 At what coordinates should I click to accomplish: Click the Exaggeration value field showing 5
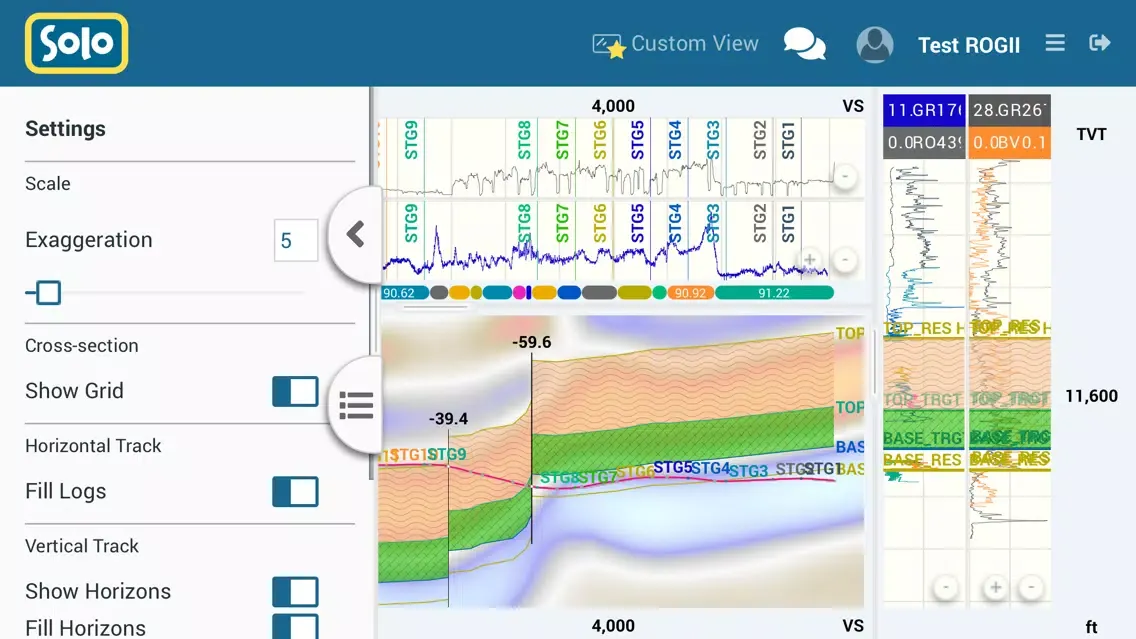pyautogui.click(x=296, y=240)
